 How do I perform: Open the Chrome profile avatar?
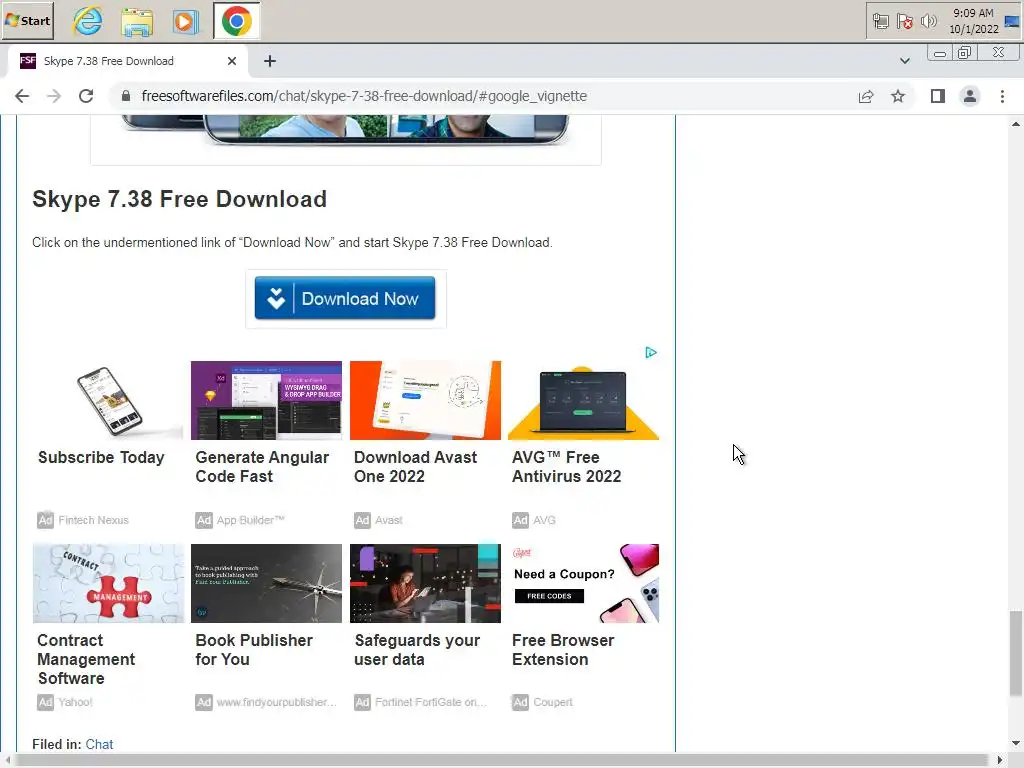(x=970, y=97)
